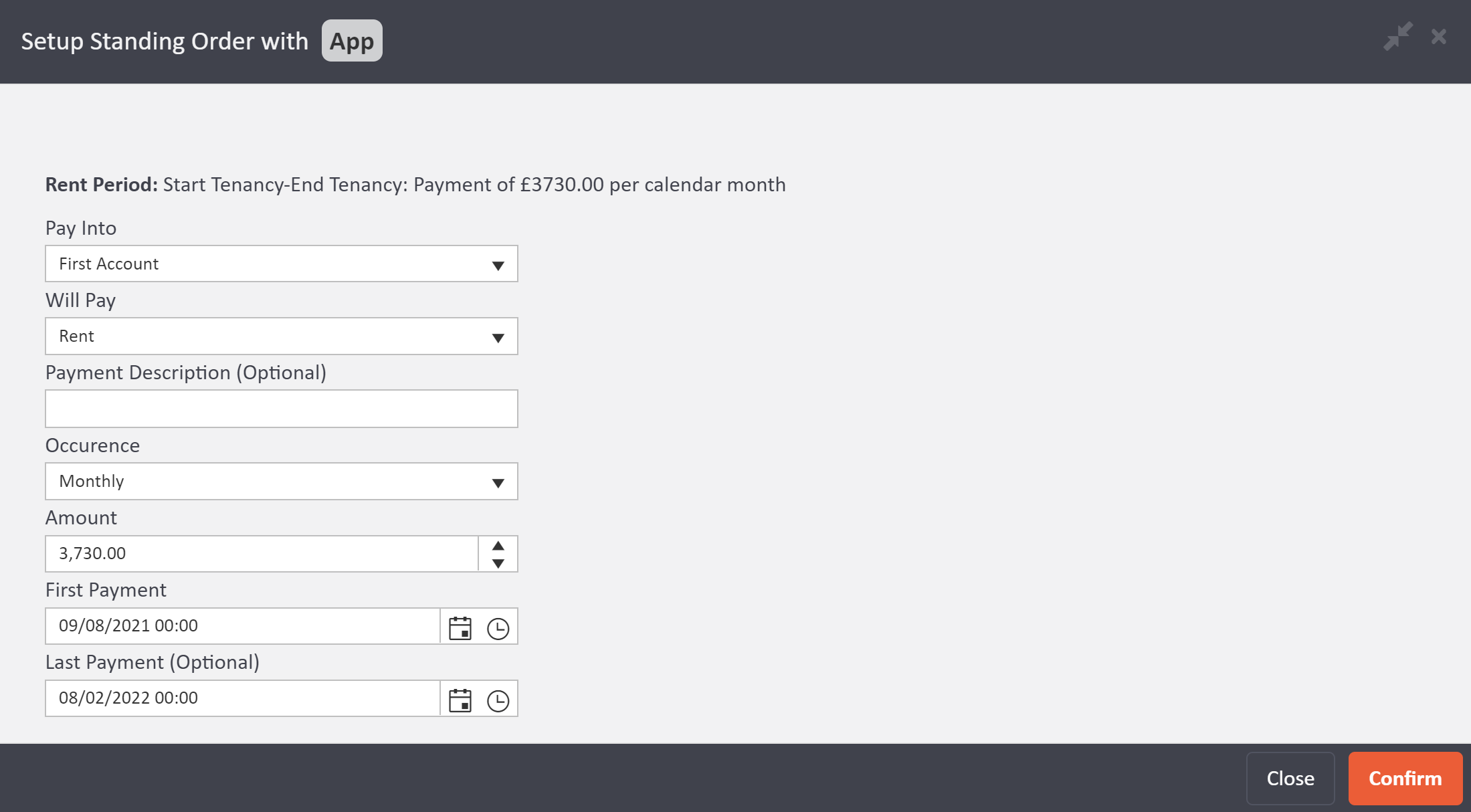Expand the Pay Into dropdown

[498, 265]
